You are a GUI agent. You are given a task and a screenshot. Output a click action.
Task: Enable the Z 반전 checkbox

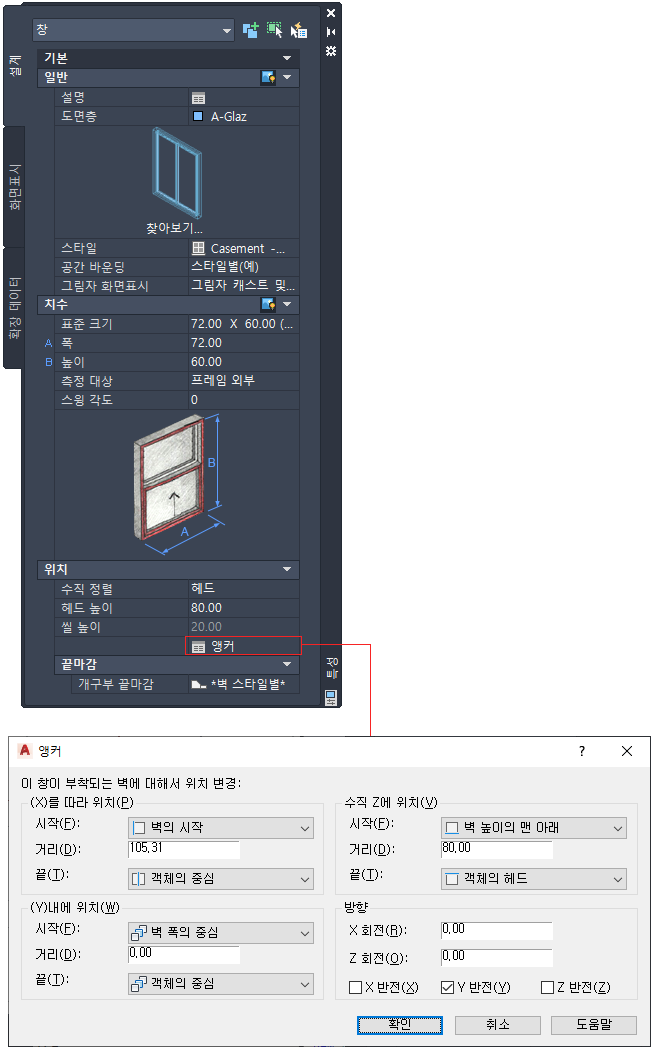coord(548,987)
